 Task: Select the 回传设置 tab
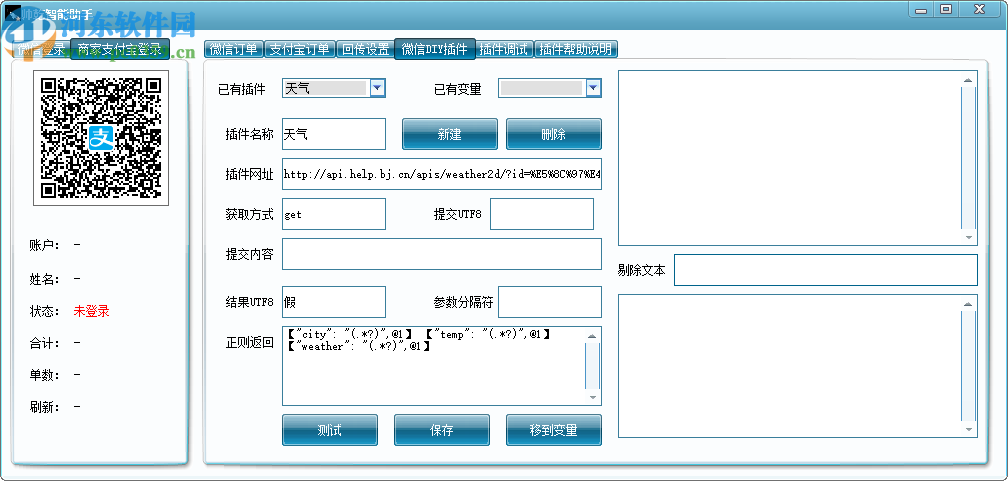[x=365, y=49]
